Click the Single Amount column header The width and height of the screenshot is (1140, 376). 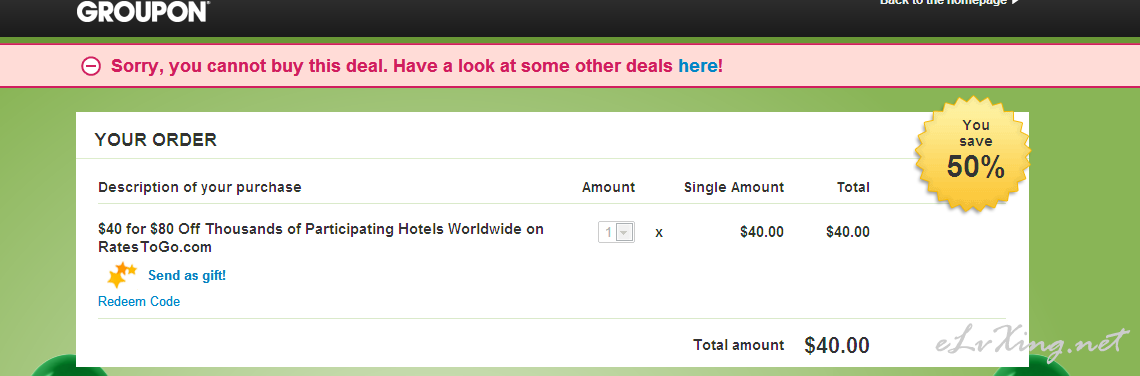click(734, 187)
